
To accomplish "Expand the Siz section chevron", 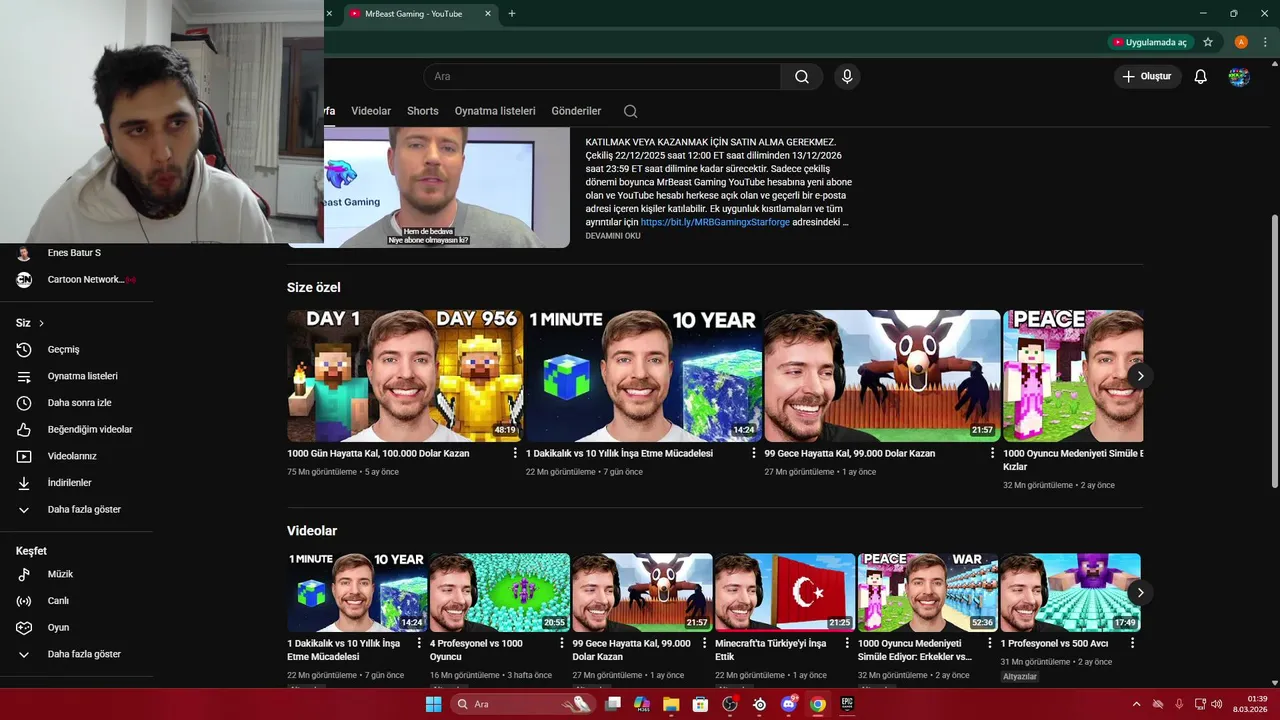I will tap(41, 323).
